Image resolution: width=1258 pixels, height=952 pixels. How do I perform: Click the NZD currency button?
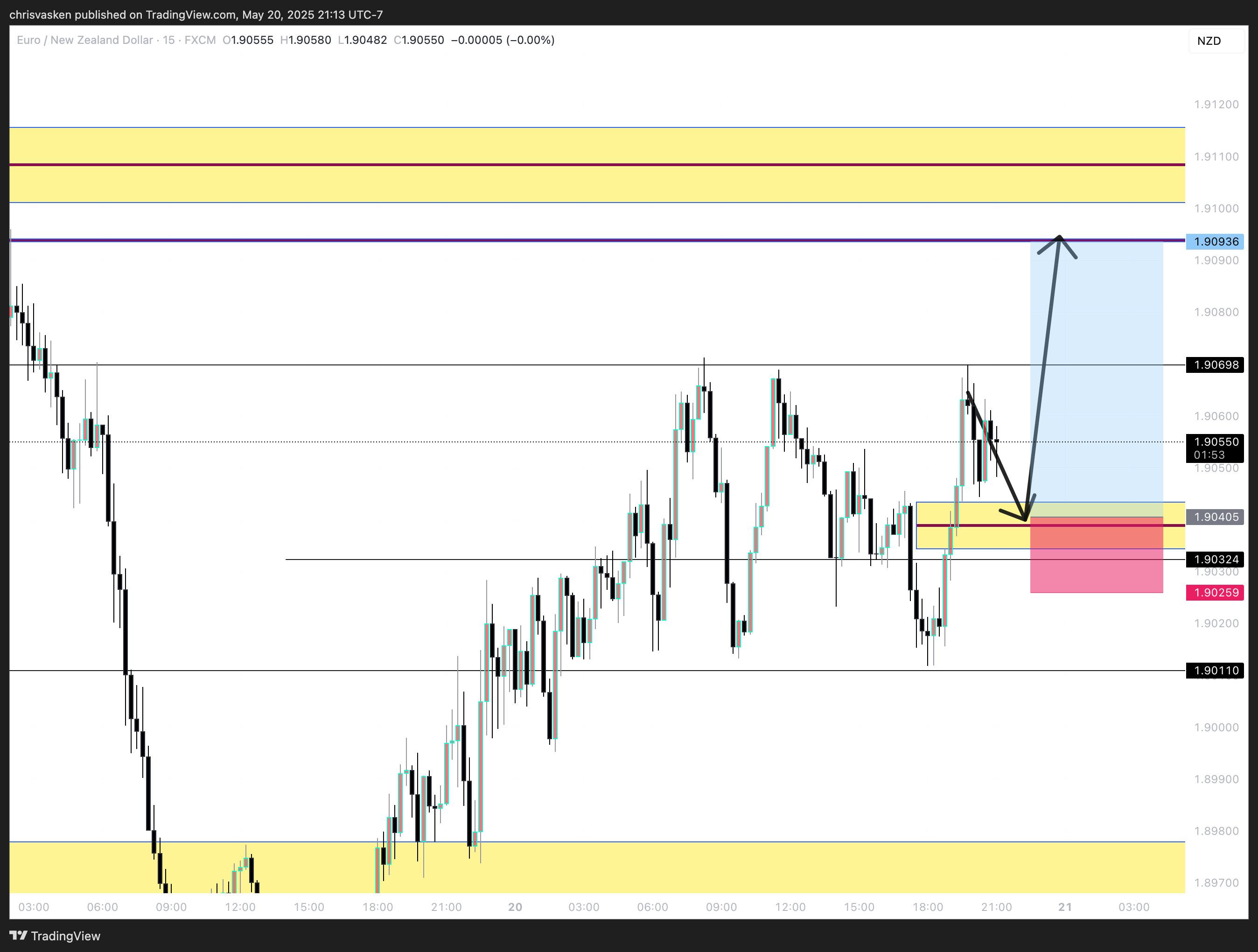coord(1216,41)
